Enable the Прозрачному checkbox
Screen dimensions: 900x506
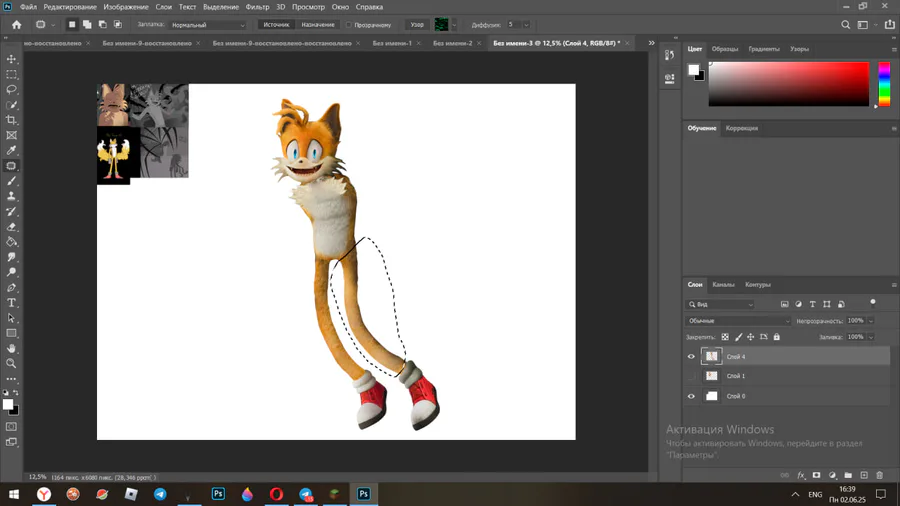[x=348, y=25]
